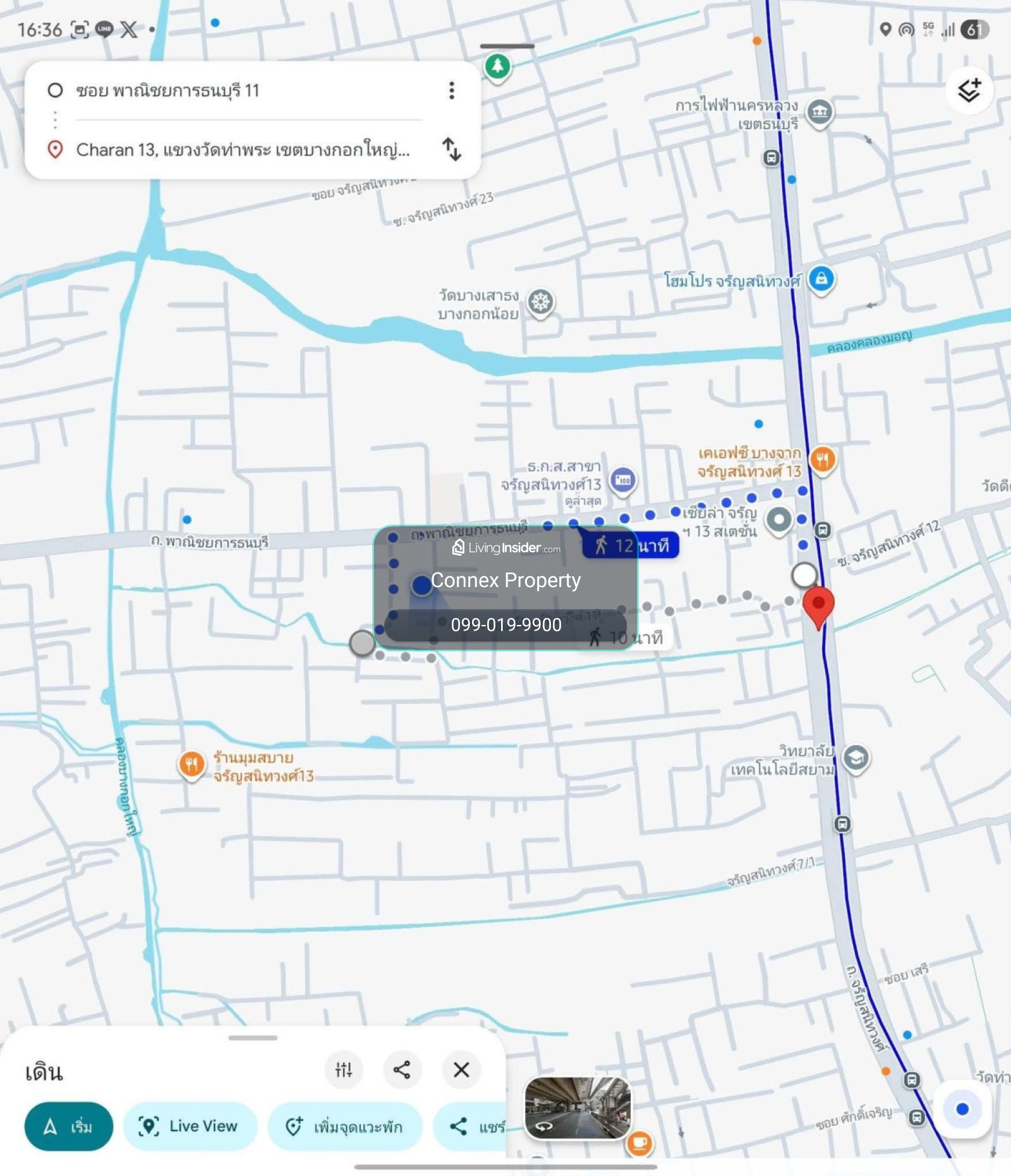Launch Live View mode
The height and width of the screenshot is (1176, 1011).
click(190, 1126)
